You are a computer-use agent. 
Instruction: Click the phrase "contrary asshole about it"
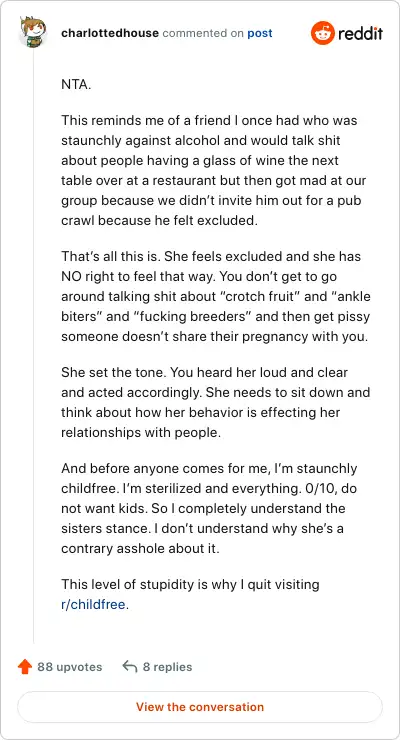pyautogui.click(x=141, y=549)
